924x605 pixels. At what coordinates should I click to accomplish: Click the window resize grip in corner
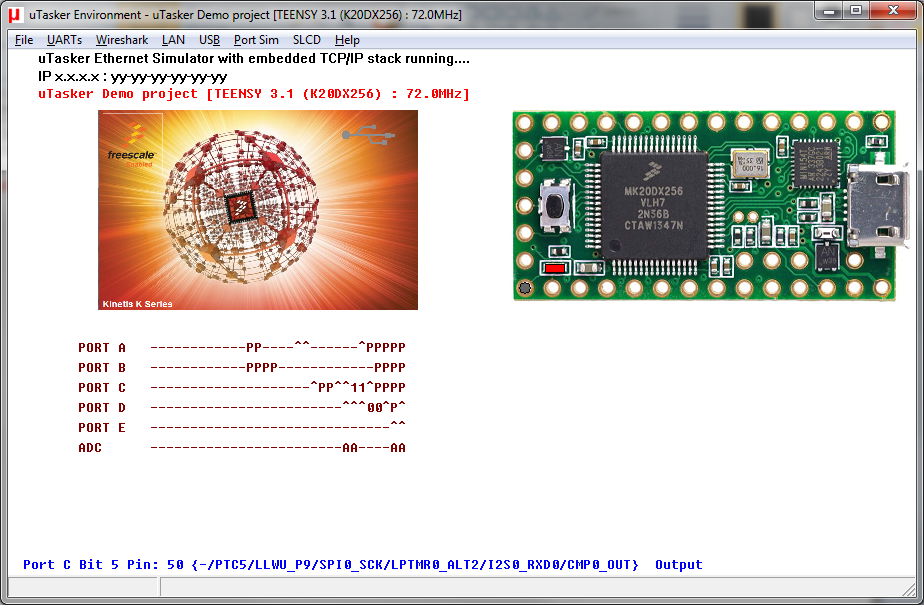point(909,588)
